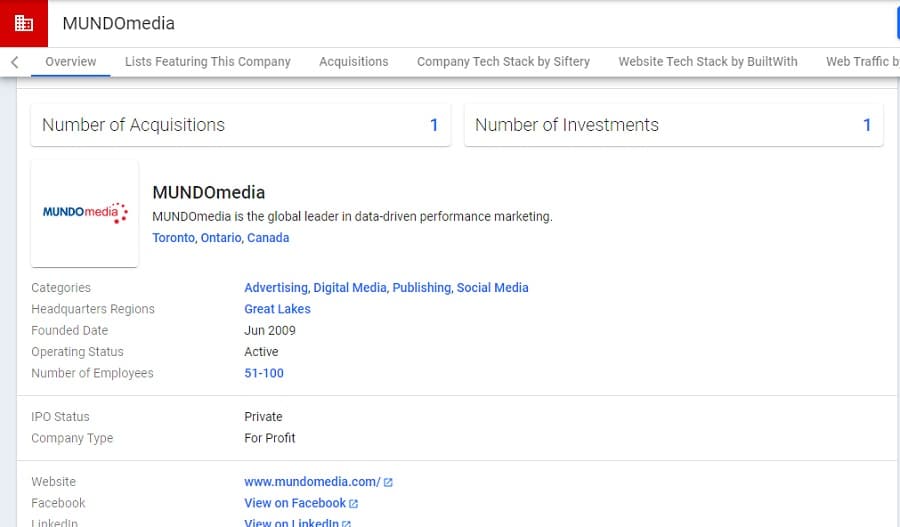Open the Advertising category link
The height and width of the screenshot is (527, 900).
pos(276,288)
